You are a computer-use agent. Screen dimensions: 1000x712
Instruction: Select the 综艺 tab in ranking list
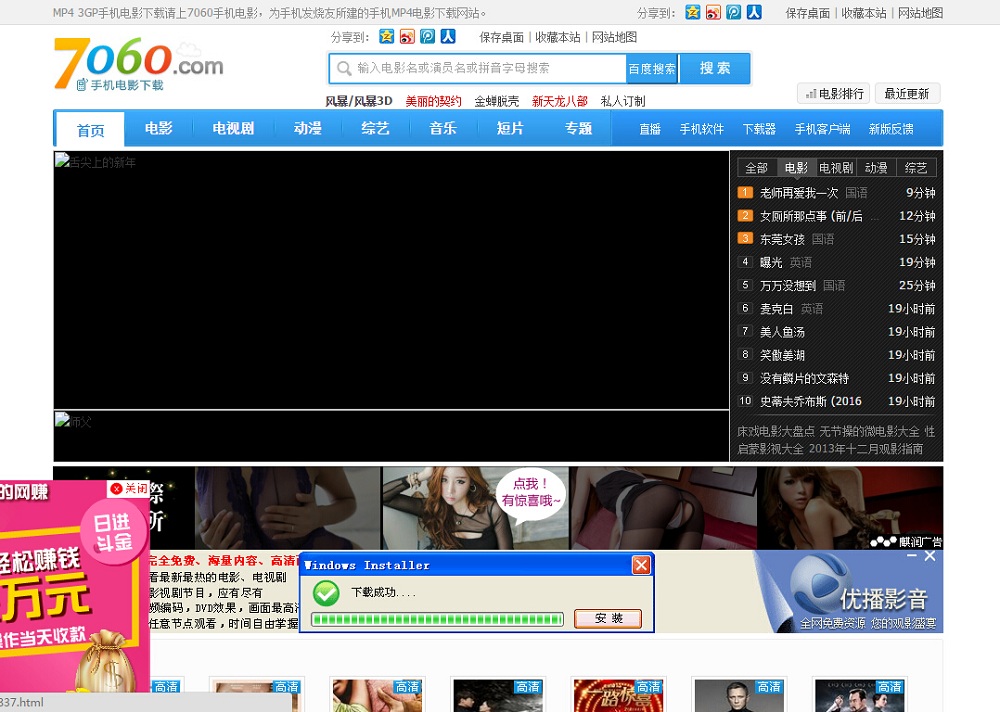916,168
